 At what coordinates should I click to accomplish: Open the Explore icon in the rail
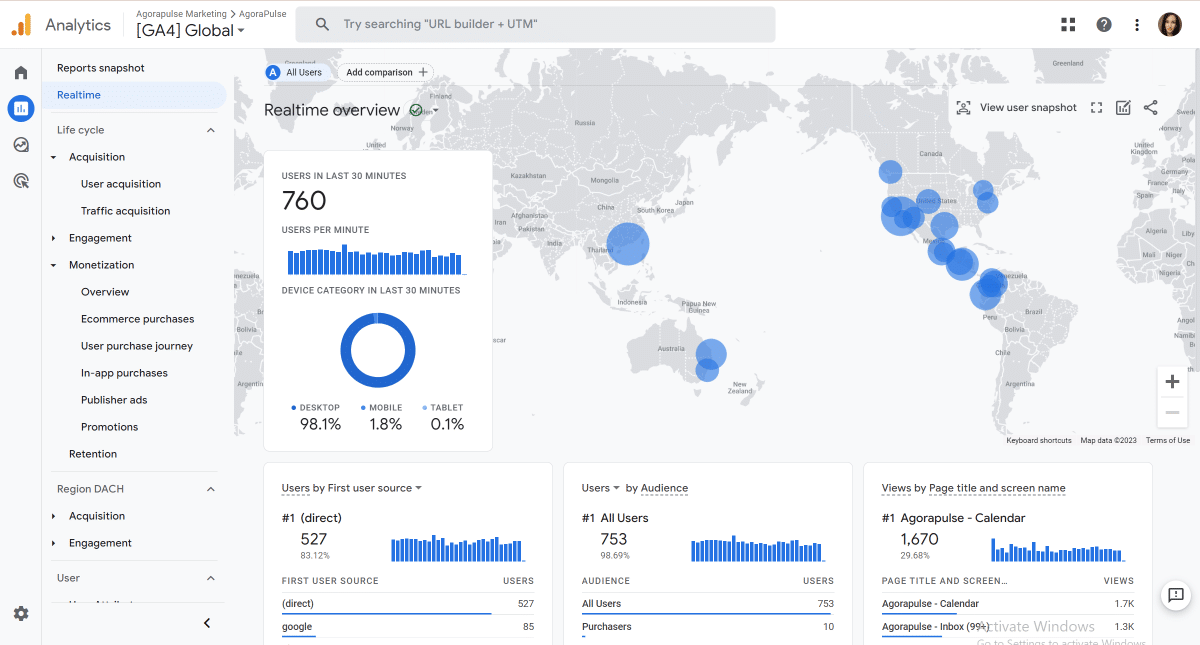point(21,145)
